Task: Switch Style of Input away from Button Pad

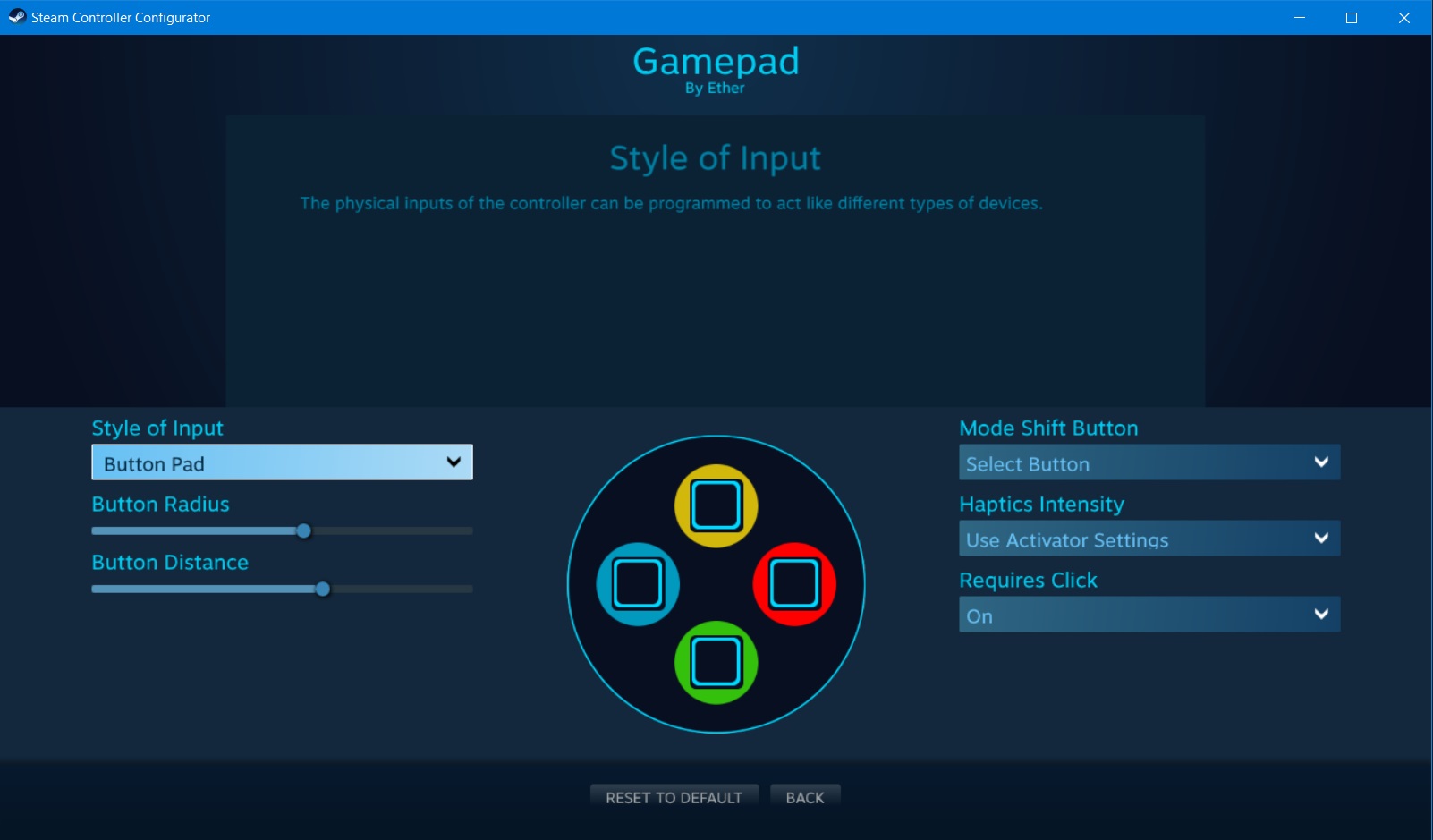Action: (282, 462)
